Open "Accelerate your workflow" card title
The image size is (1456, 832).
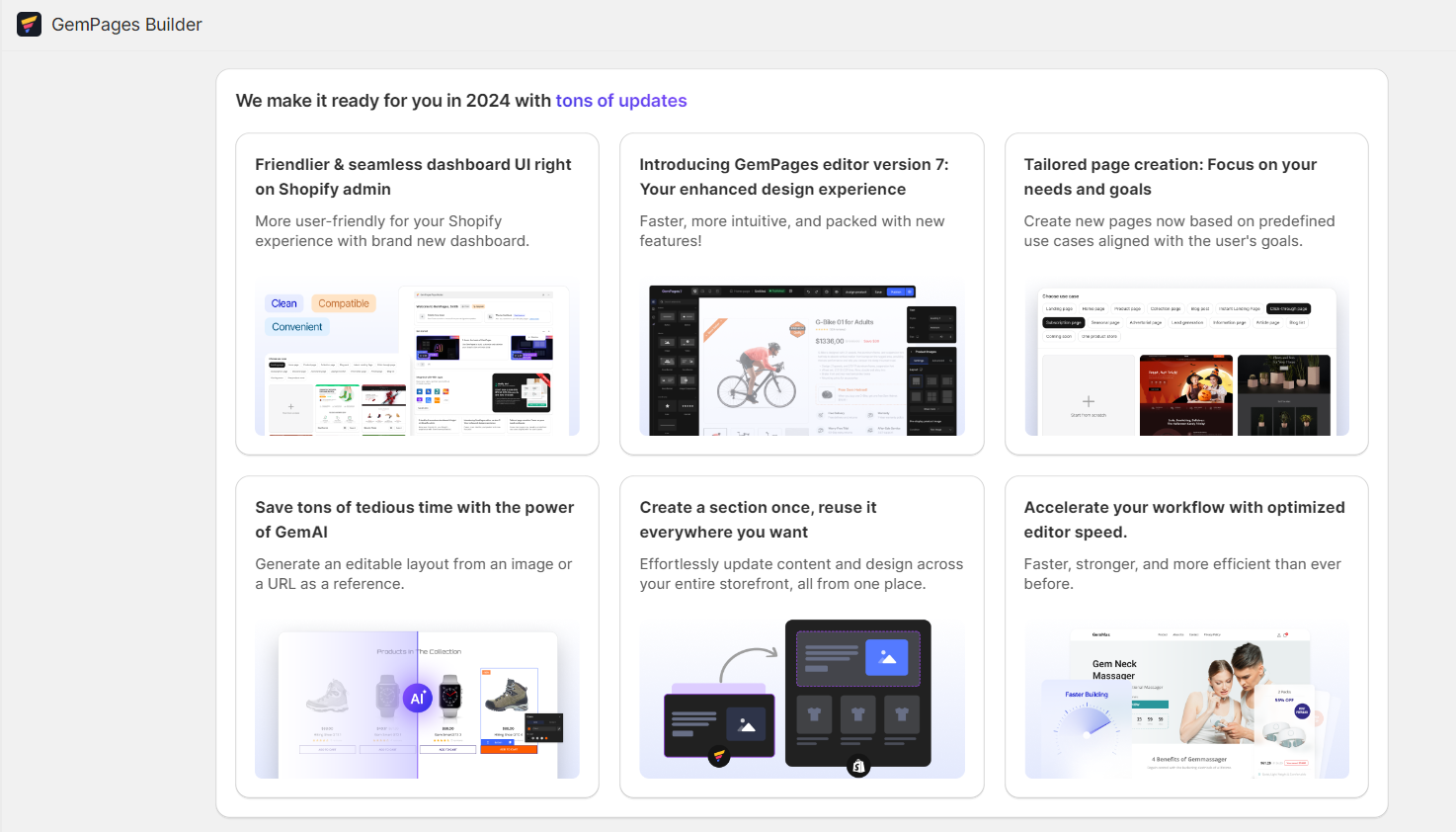(x=1184, y=520)
